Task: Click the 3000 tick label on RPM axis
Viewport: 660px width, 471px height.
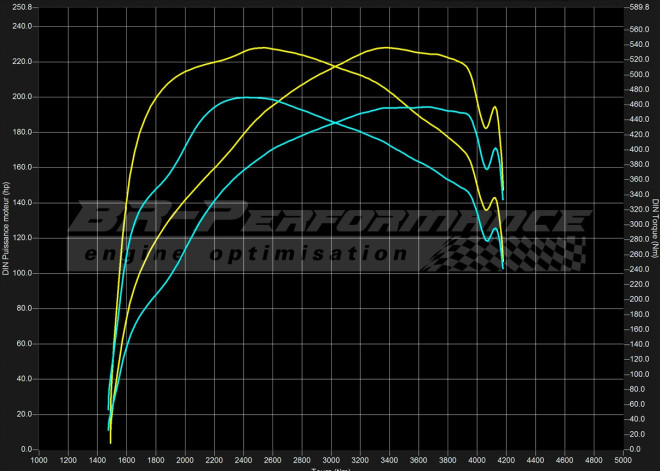Action: (331, 461)
